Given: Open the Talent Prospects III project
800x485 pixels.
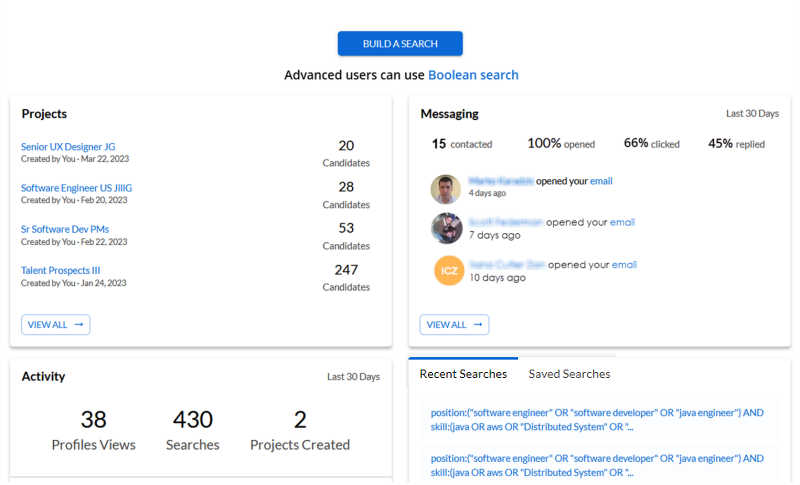Looking at the screenshot, I should click(x=60, y=270).
